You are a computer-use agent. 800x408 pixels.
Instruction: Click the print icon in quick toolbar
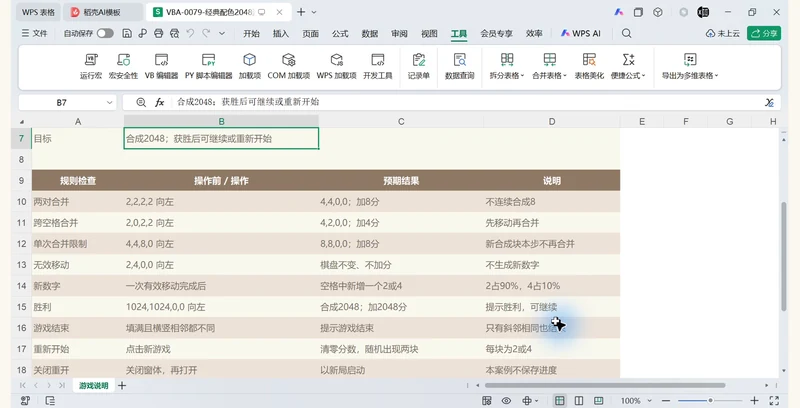point(159,33)
